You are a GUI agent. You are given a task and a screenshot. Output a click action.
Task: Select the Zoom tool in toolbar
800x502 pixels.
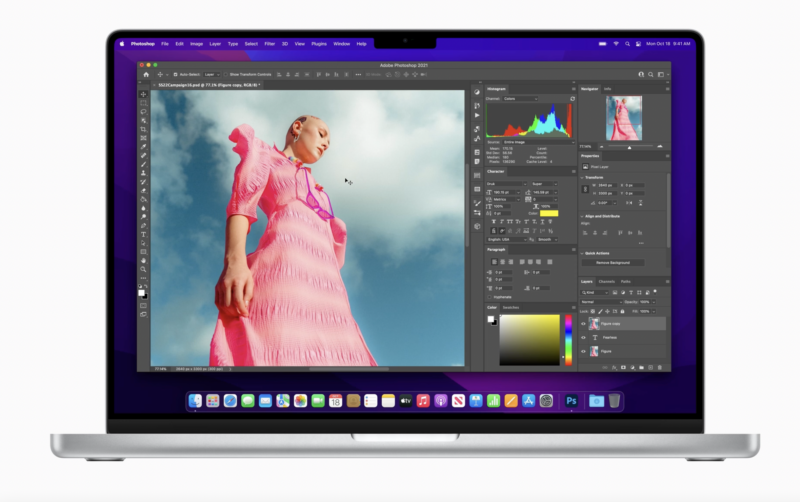(143, 269)
